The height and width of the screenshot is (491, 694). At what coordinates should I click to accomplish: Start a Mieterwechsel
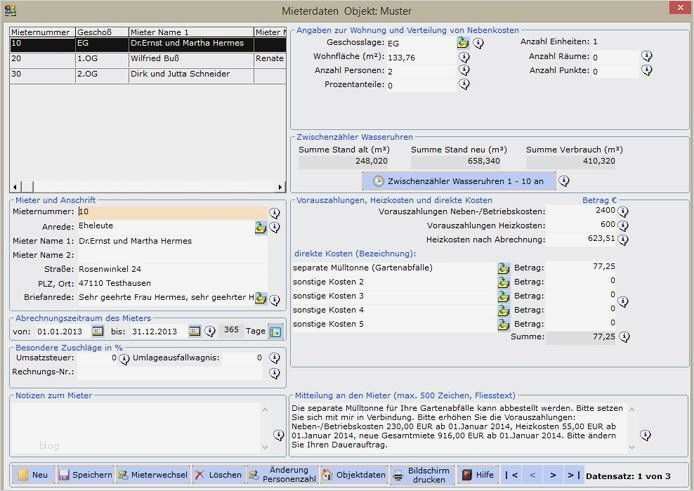[x=153, y=475]
